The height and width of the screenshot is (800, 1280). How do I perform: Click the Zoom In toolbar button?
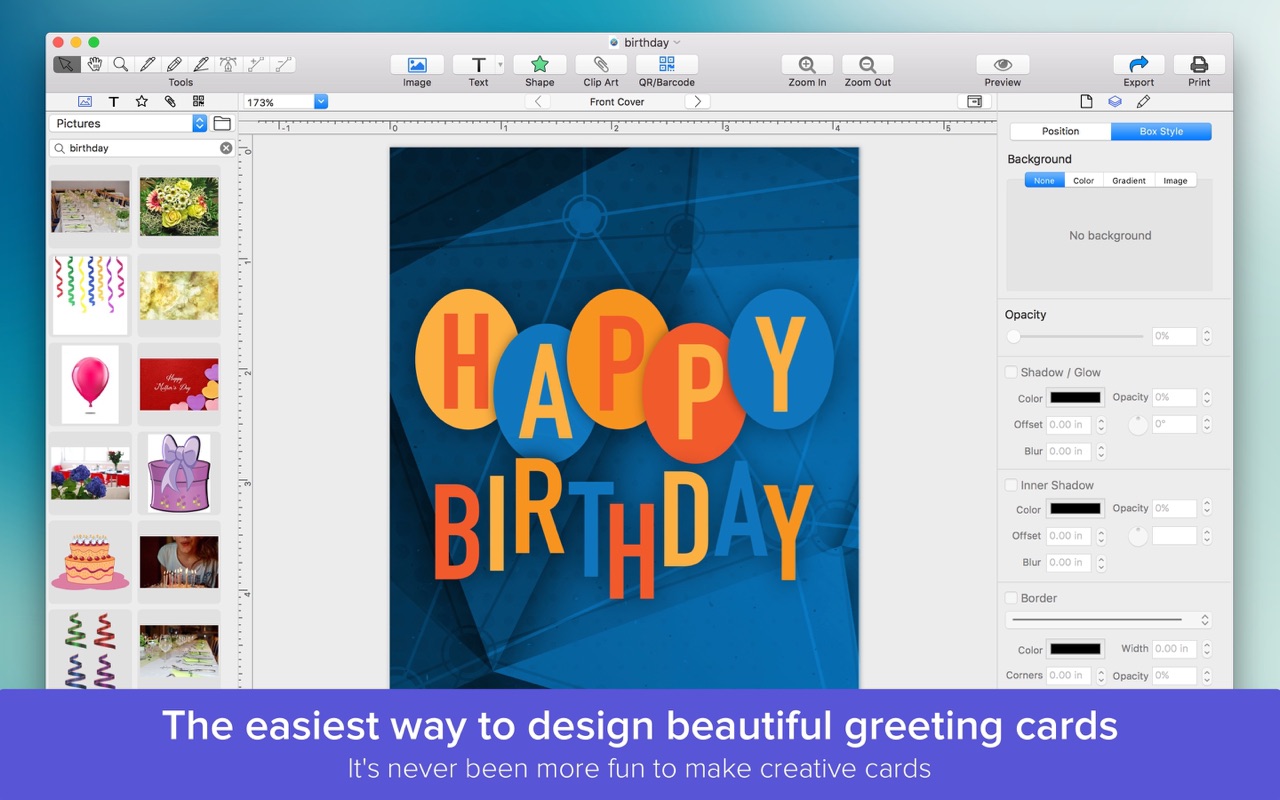point(807,65)
